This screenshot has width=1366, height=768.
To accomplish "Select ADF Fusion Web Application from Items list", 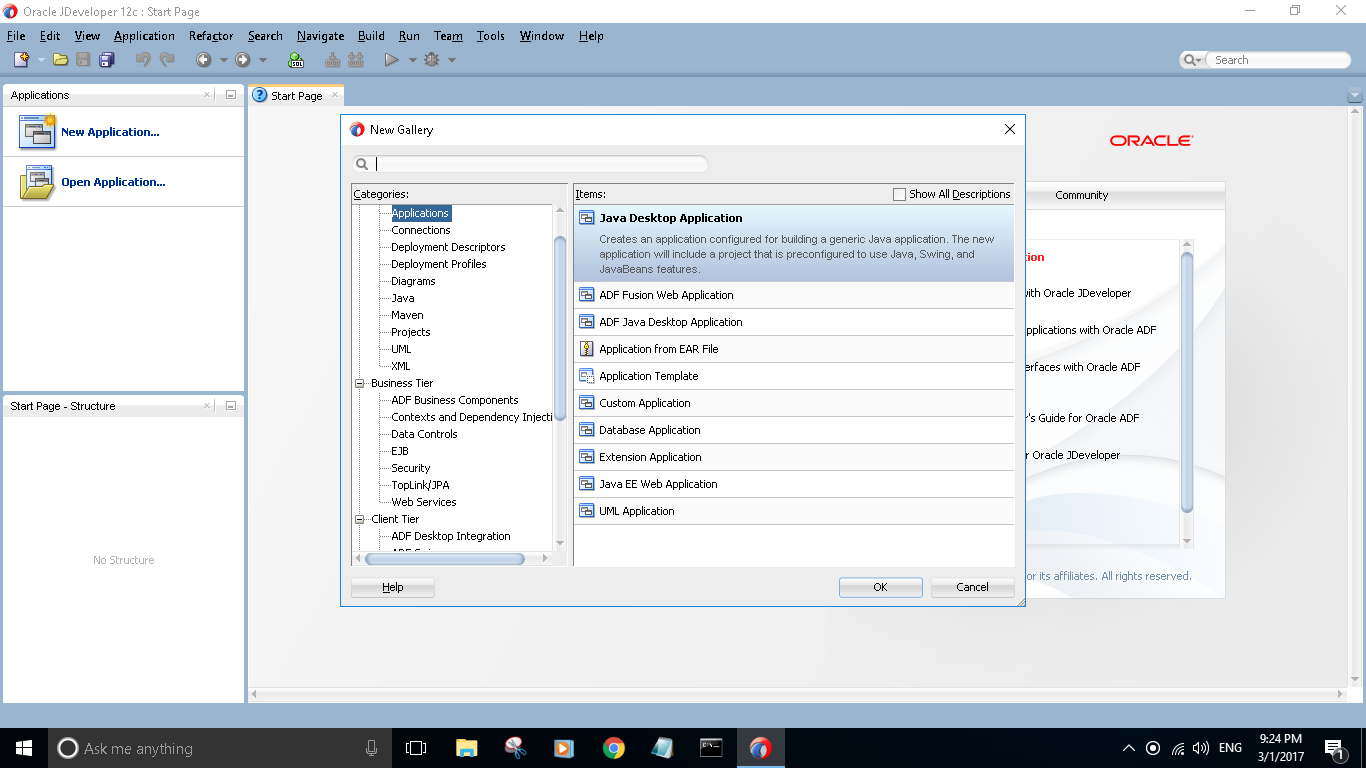I will [x=665, y=294].
